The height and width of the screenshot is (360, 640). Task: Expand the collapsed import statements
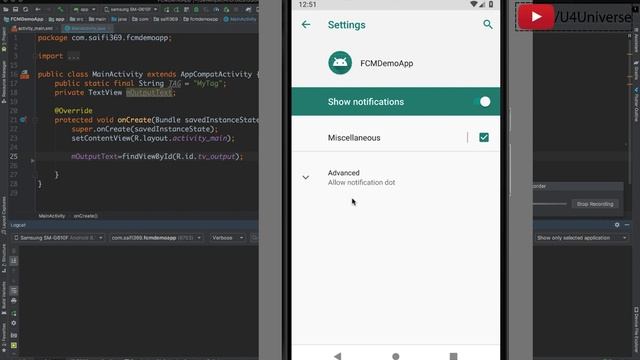click(74, 56)
